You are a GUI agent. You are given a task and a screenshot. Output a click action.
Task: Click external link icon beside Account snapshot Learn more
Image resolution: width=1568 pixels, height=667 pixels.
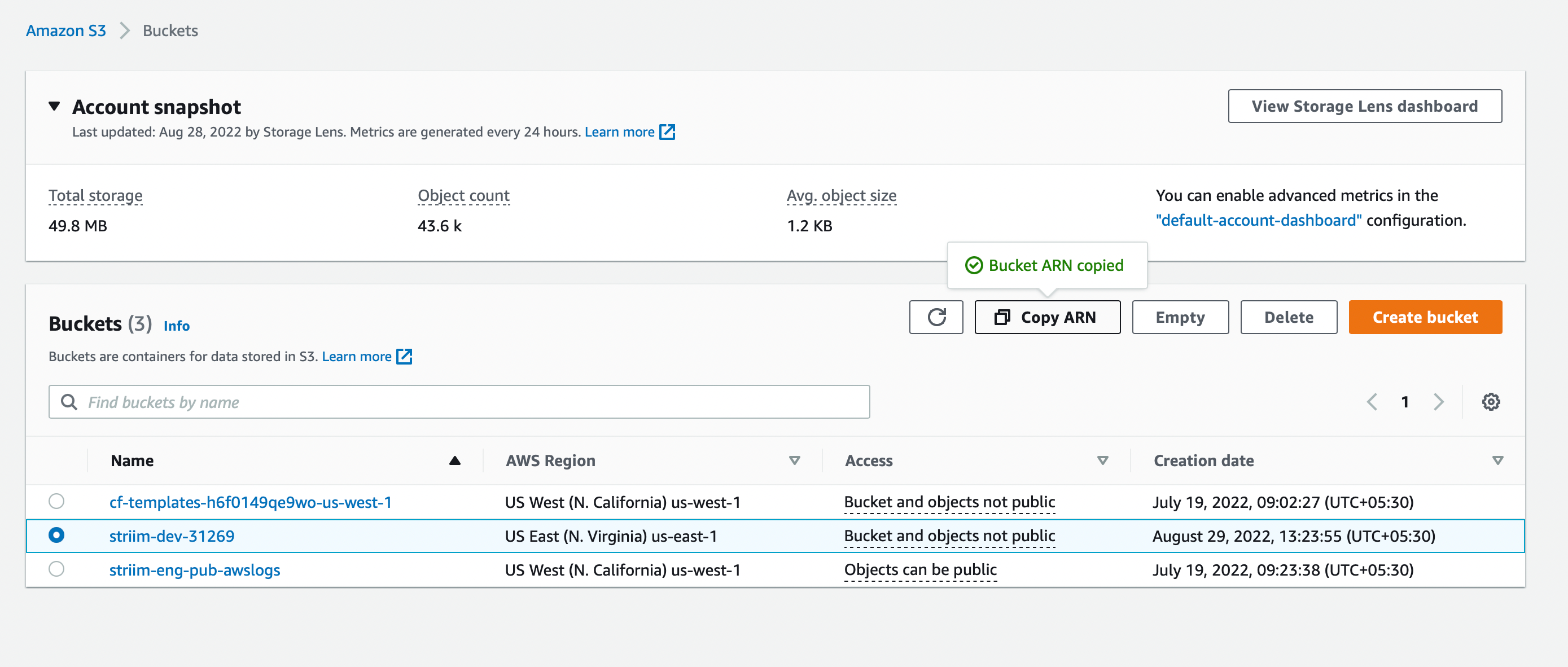(x=667, y=132)
